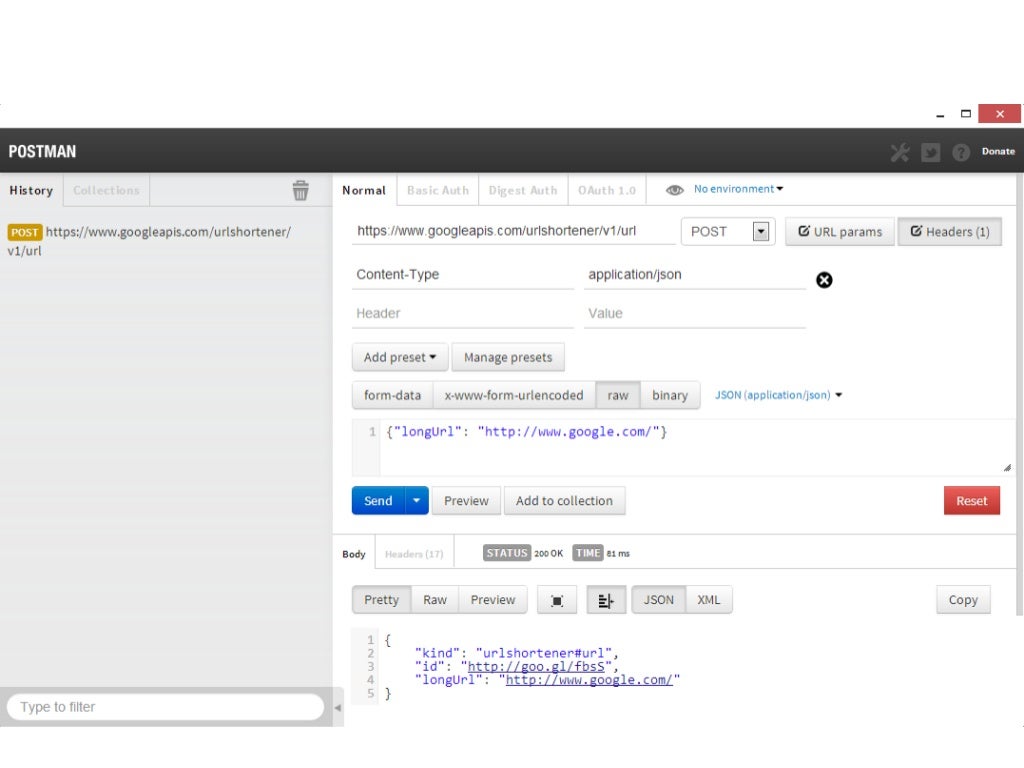Toggle response line wrap icon
The width and height of the screenshot is (1024, 768).
point(606,600)
